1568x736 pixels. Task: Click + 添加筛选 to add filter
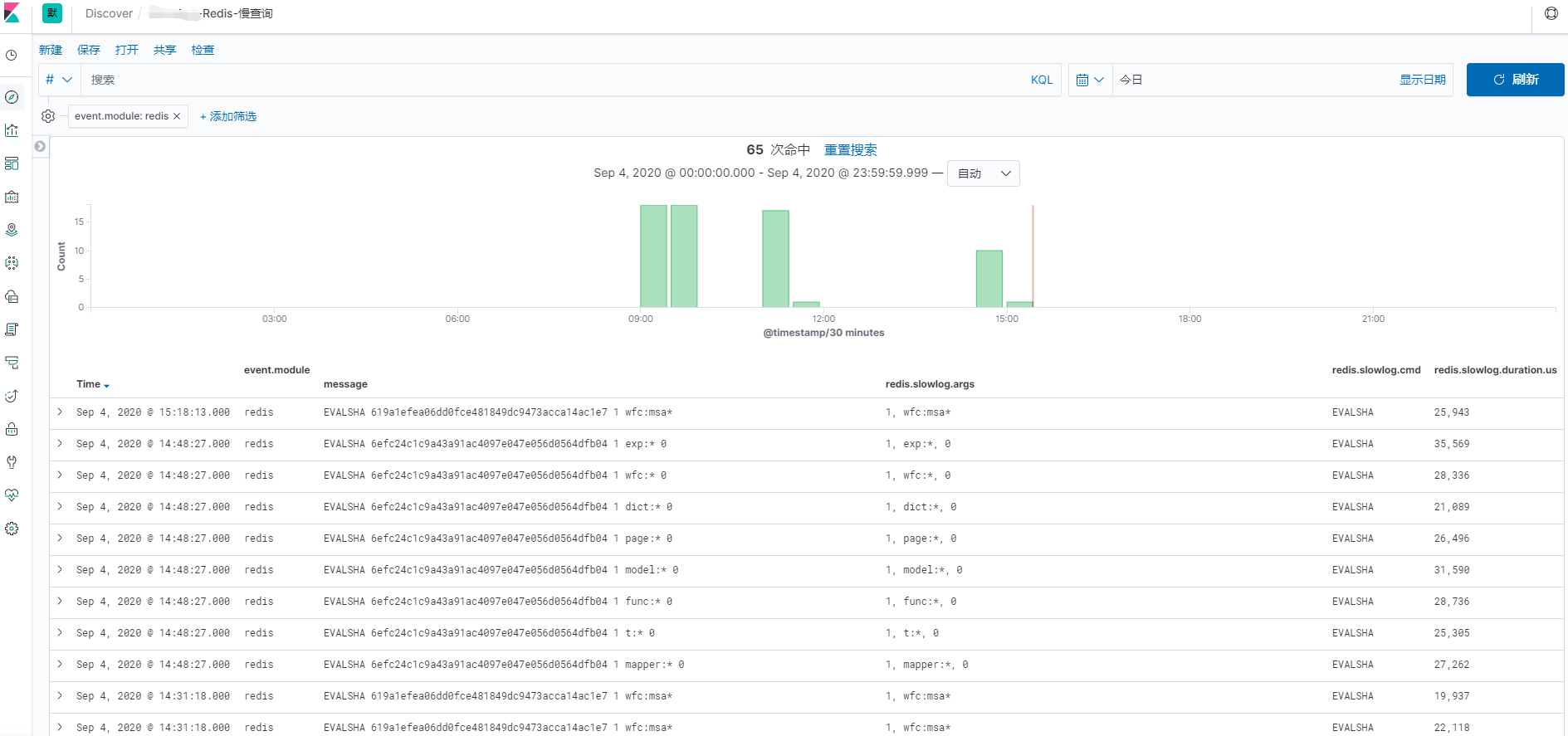(228, 116)
